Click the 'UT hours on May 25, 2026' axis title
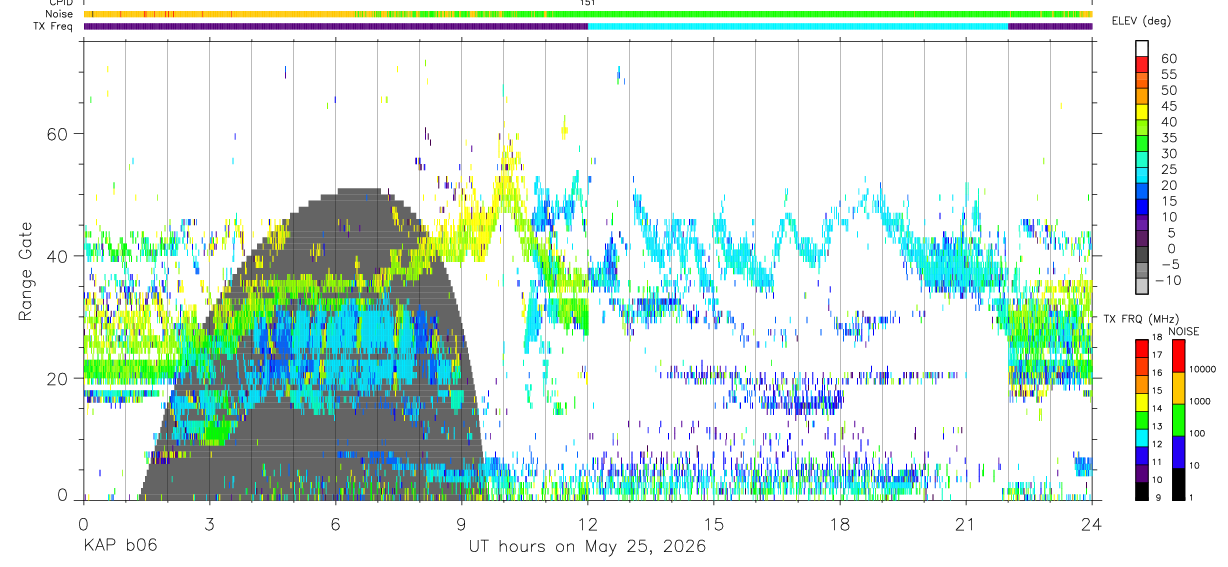 point(587,547)
